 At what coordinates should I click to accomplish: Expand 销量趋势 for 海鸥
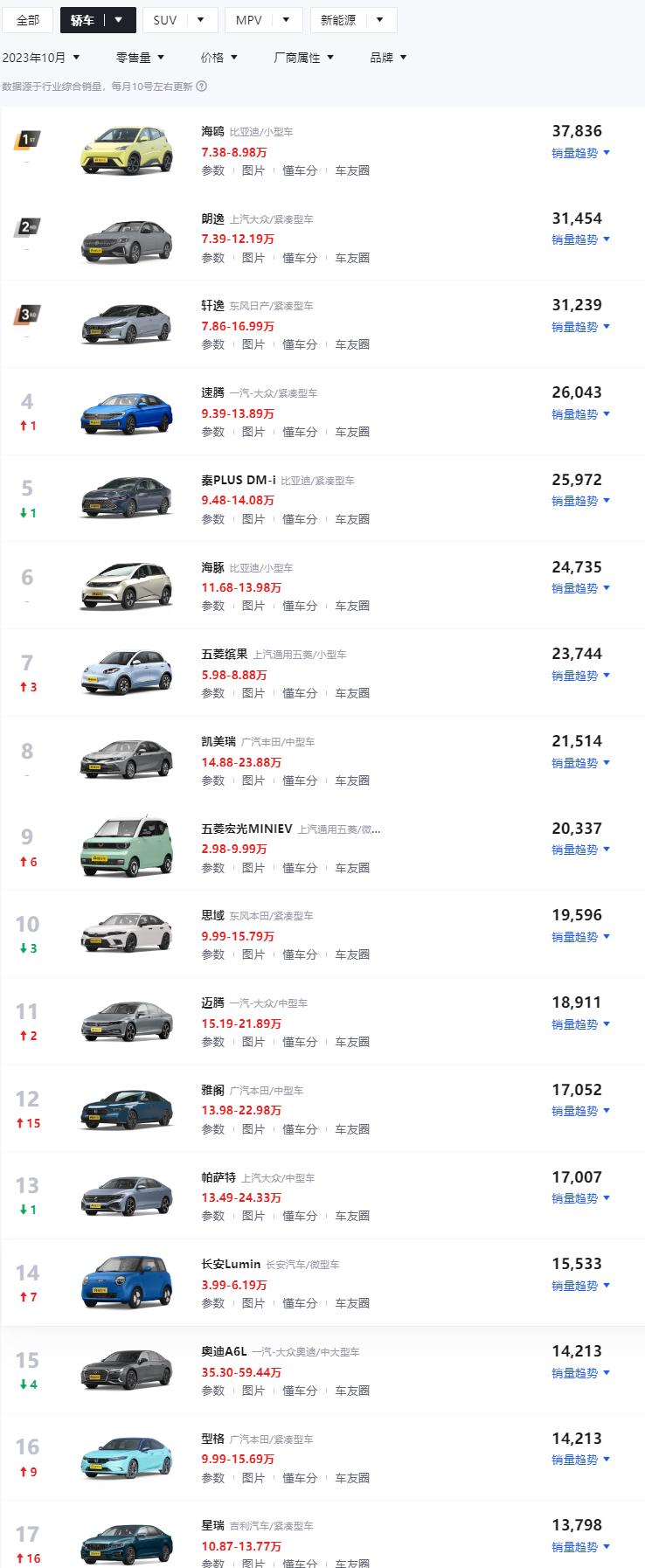580,153
